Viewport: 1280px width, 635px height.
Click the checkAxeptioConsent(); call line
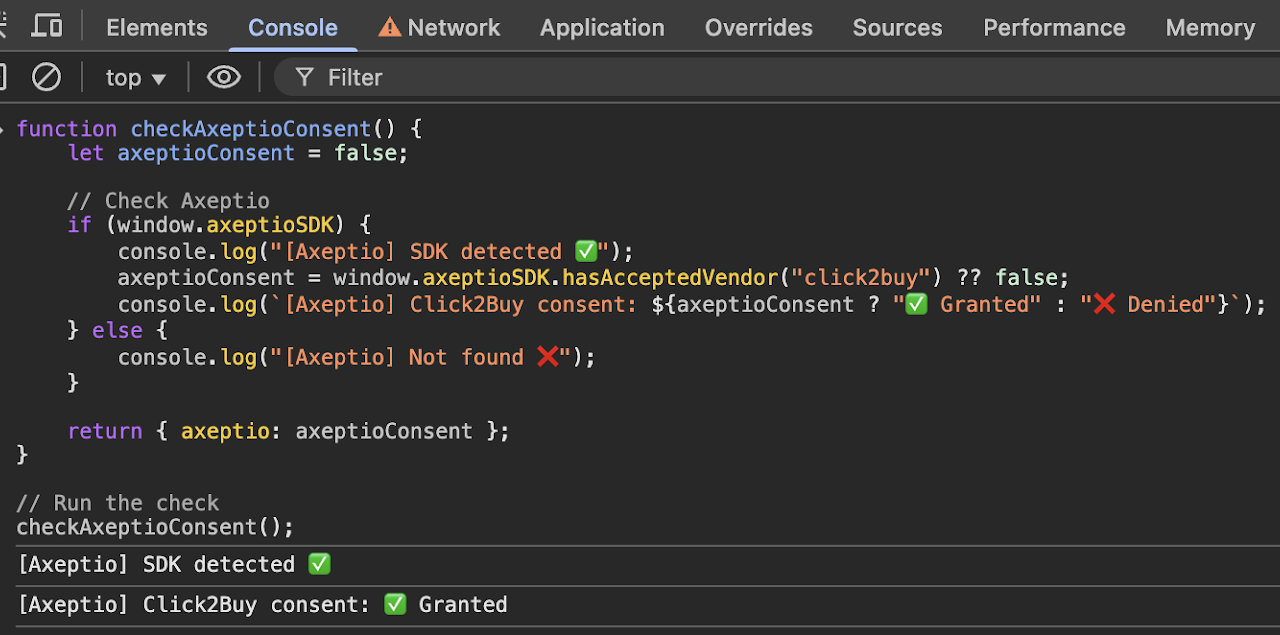coord(156,527)
